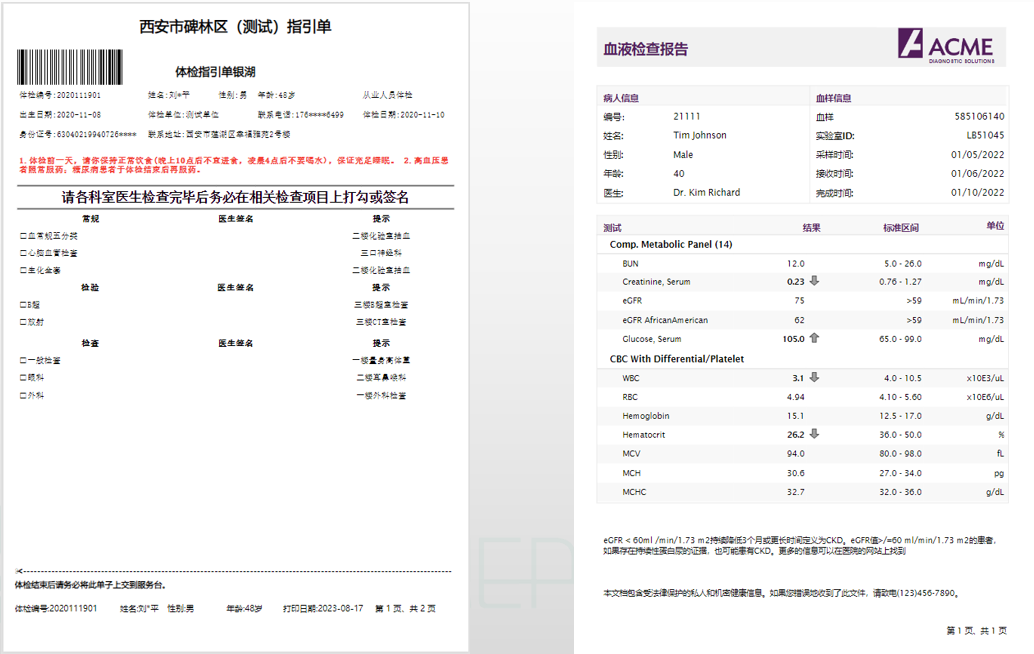Click the collection date 01/05/2022
Screen dimensions: 1034x654
[x=977, y=154]
